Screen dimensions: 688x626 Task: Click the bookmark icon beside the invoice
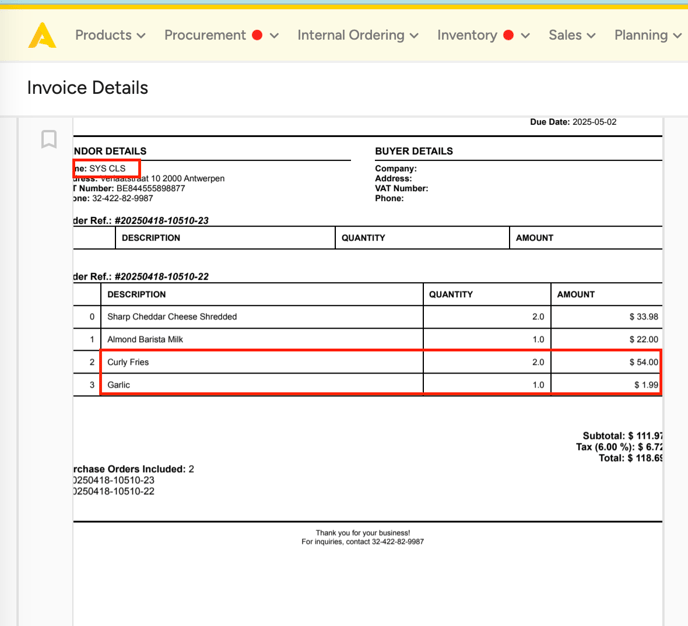point(48,139)
